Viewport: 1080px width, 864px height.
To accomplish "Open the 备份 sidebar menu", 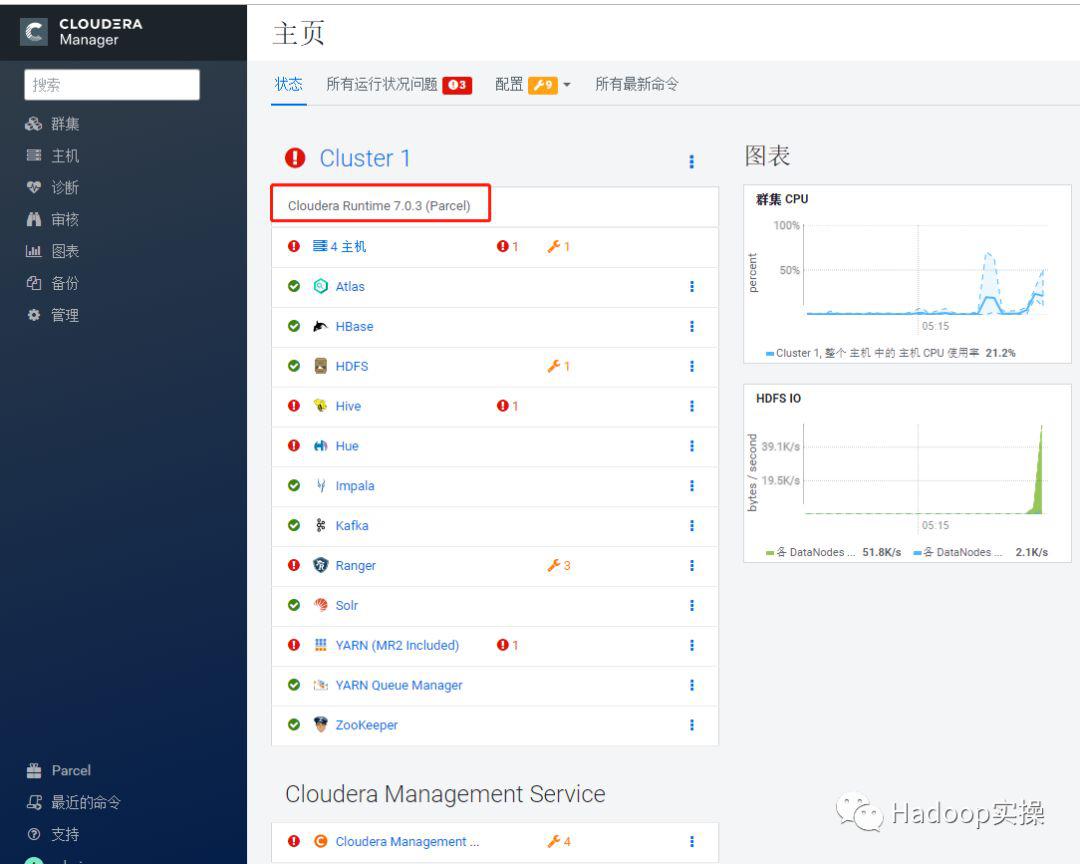I will tap(52, 283).
